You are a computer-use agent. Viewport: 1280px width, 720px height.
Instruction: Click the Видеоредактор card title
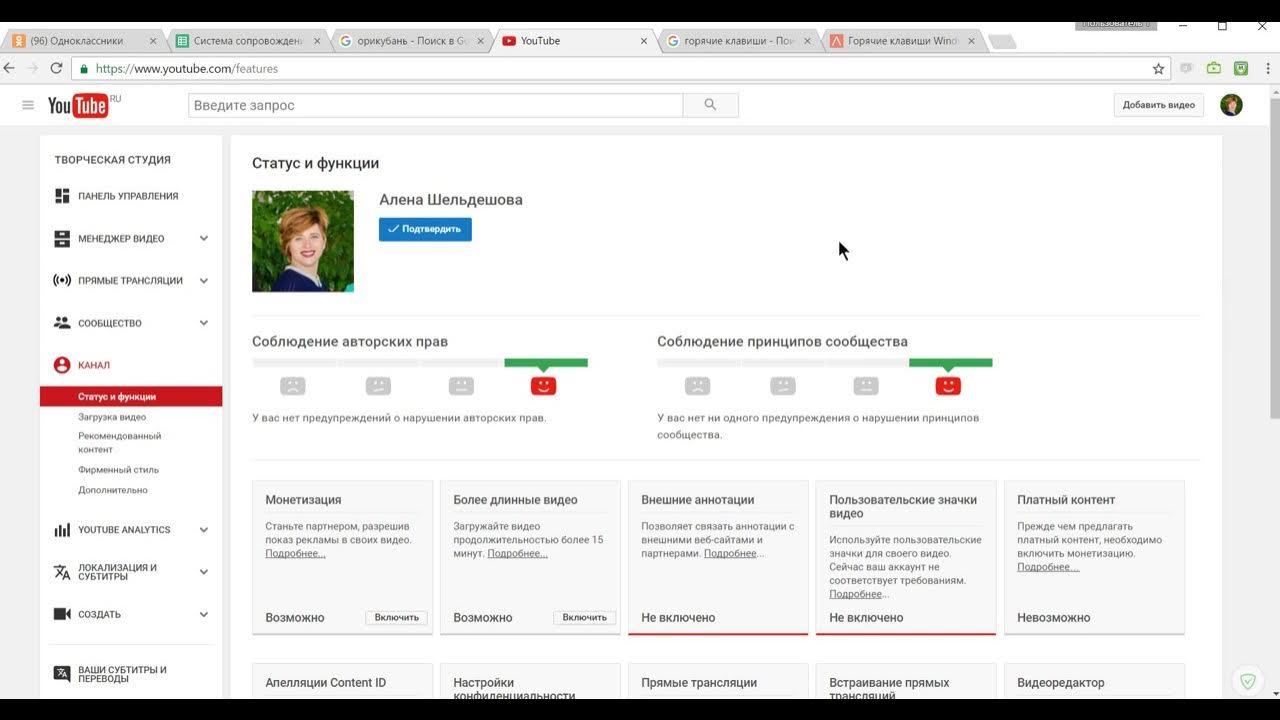tap(1061, 683)
